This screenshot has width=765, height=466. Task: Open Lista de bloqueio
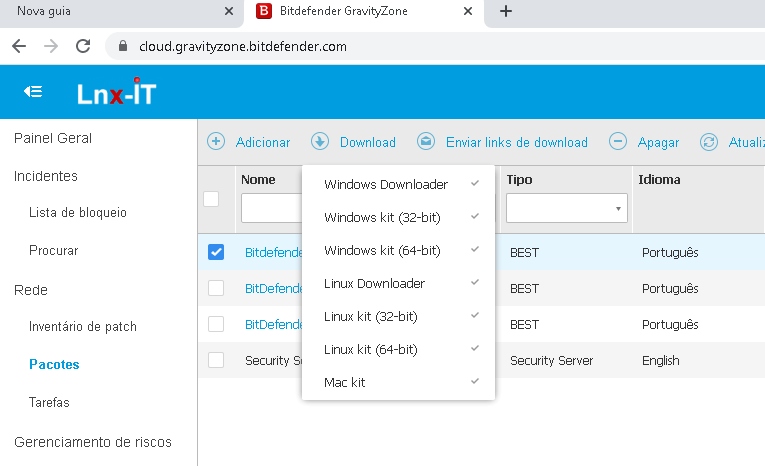pos(78,212)
